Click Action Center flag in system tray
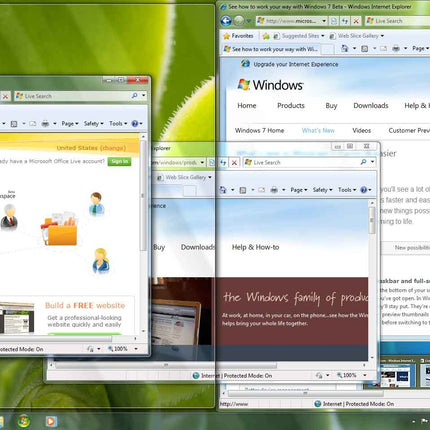The width and height of the screenshot is (430, 430). click(x=424, y=421)
